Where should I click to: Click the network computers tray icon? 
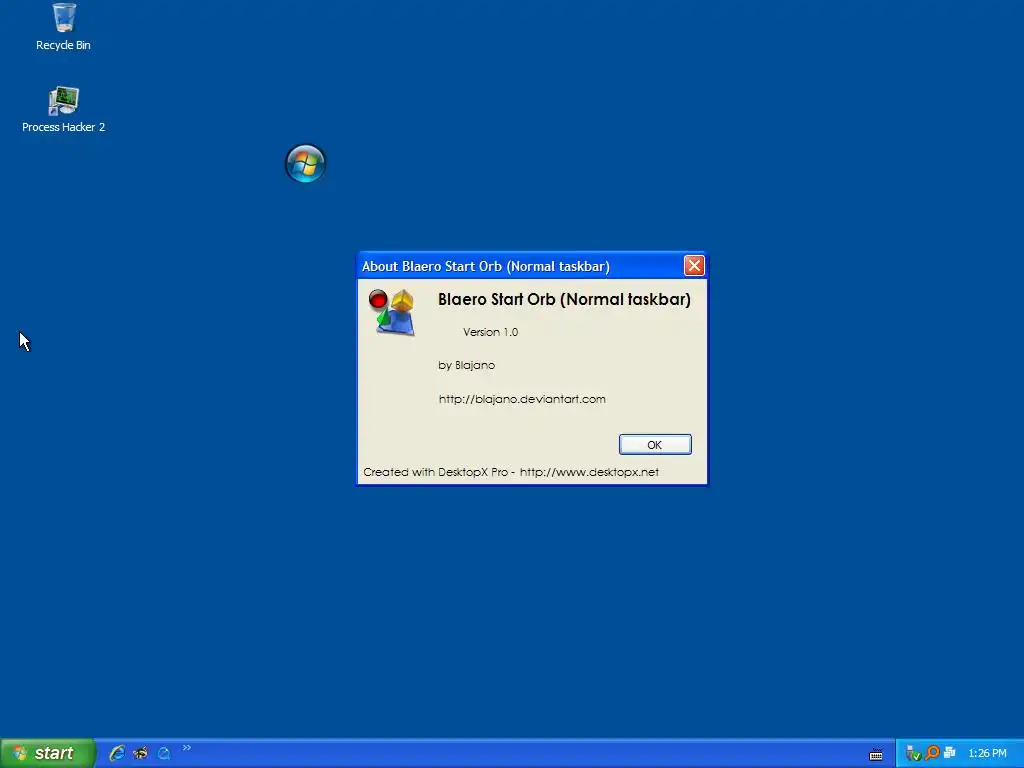950,753
